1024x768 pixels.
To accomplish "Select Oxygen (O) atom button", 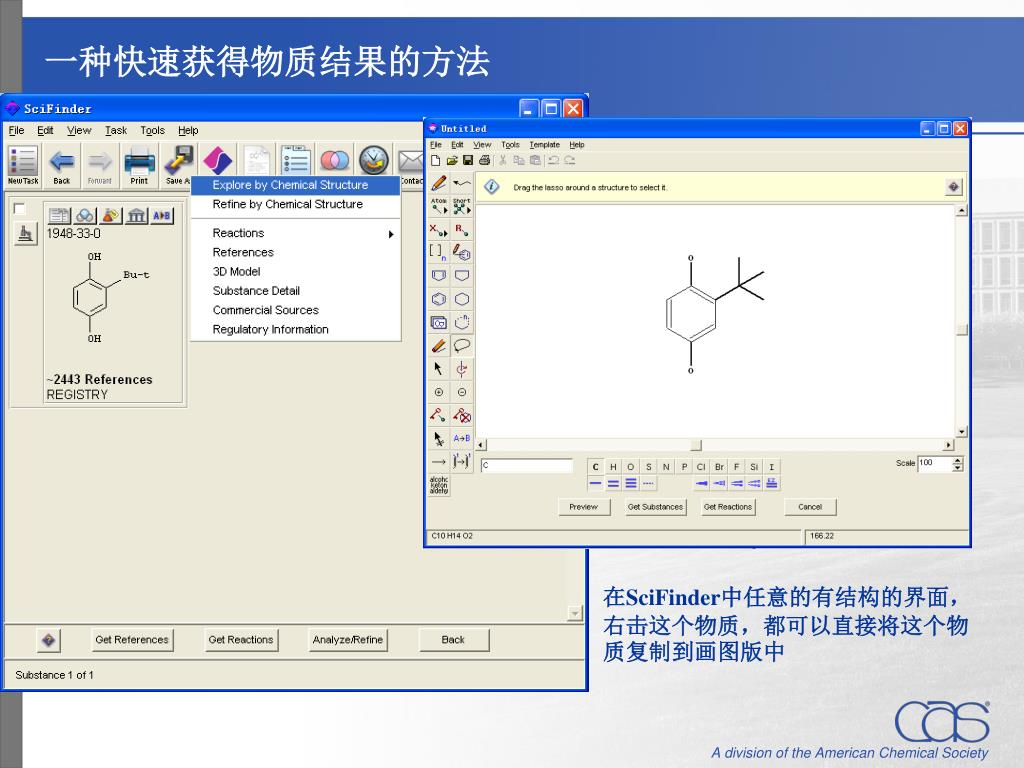I will [630, 466].
